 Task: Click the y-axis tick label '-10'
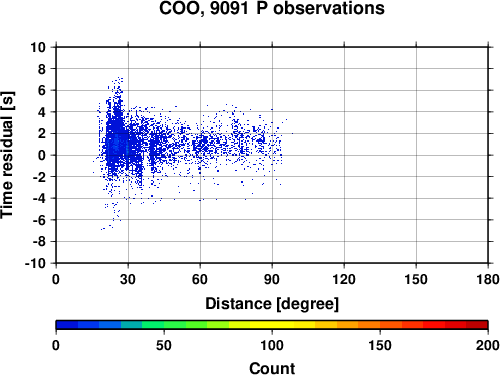pos(36,263)
